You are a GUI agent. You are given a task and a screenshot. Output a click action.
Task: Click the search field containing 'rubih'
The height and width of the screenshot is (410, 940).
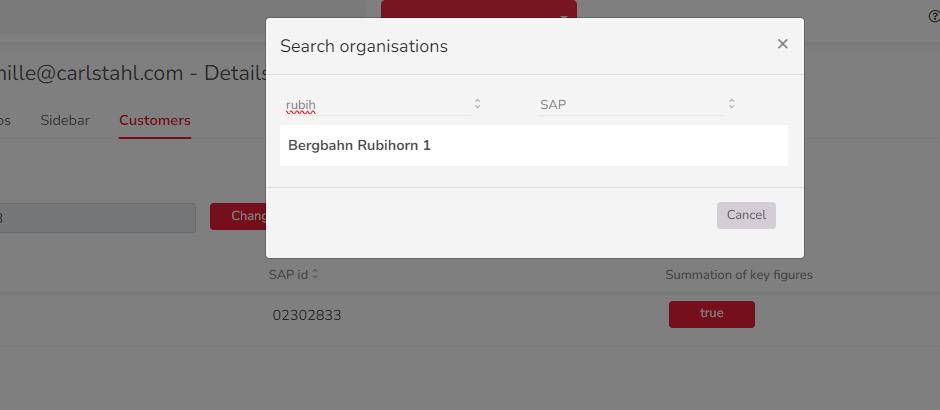pos(375,104)
